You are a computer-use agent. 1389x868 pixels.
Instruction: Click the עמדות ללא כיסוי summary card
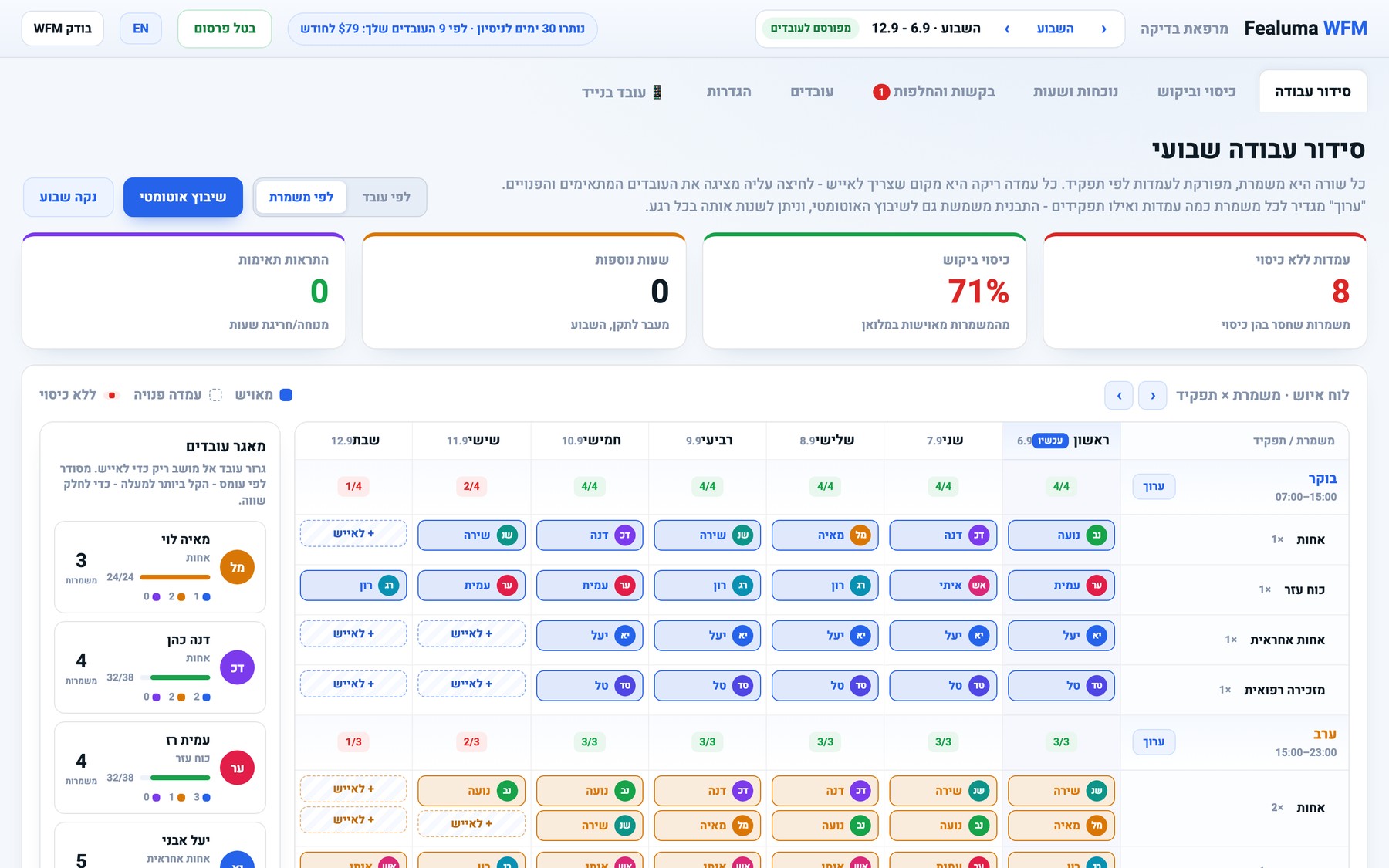(1205, 291)
